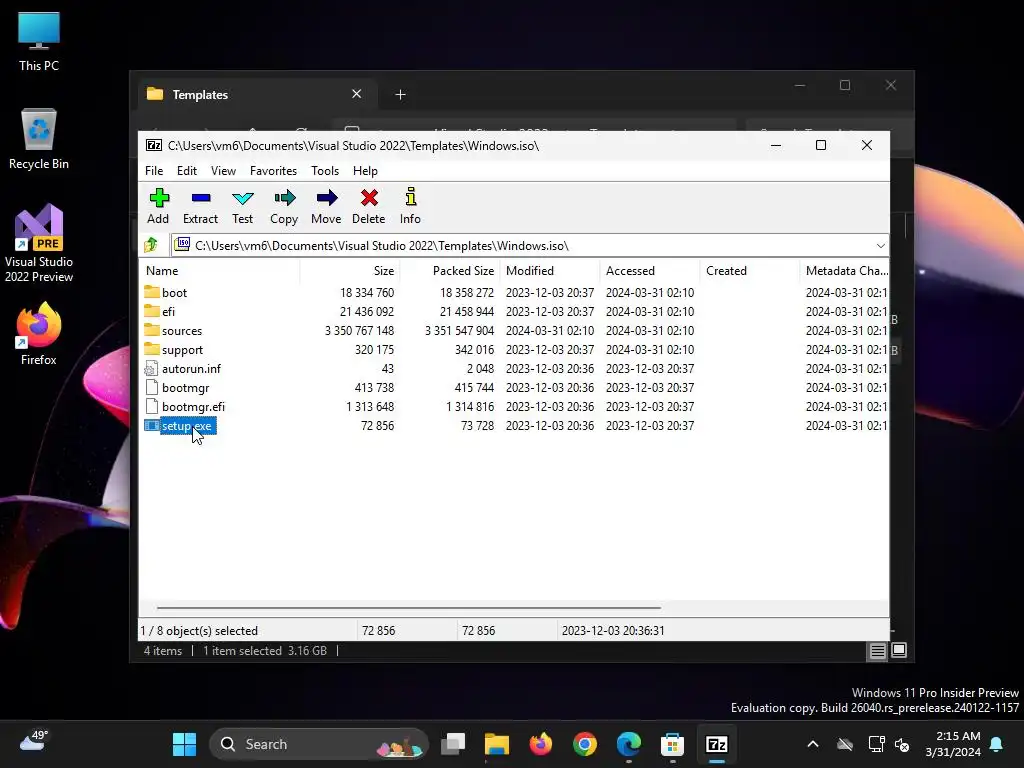Image resolution: width=1024 pixels, height=768 pixels.
Task: Select the autorun.inf file
Action: point(191,368)
